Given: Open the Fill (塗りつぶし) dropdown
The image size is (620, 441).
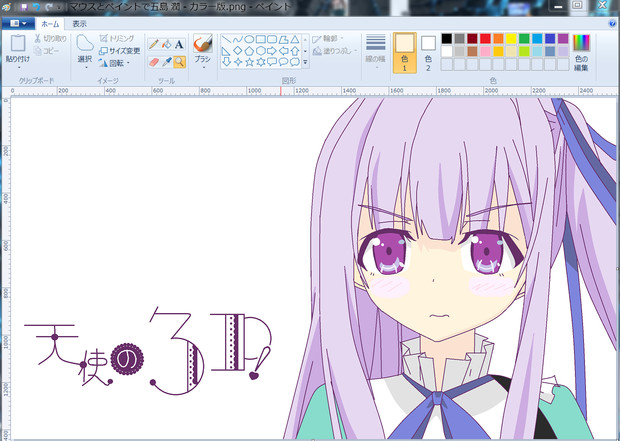Looking at the screenshot, I should (x=335, y=51).
